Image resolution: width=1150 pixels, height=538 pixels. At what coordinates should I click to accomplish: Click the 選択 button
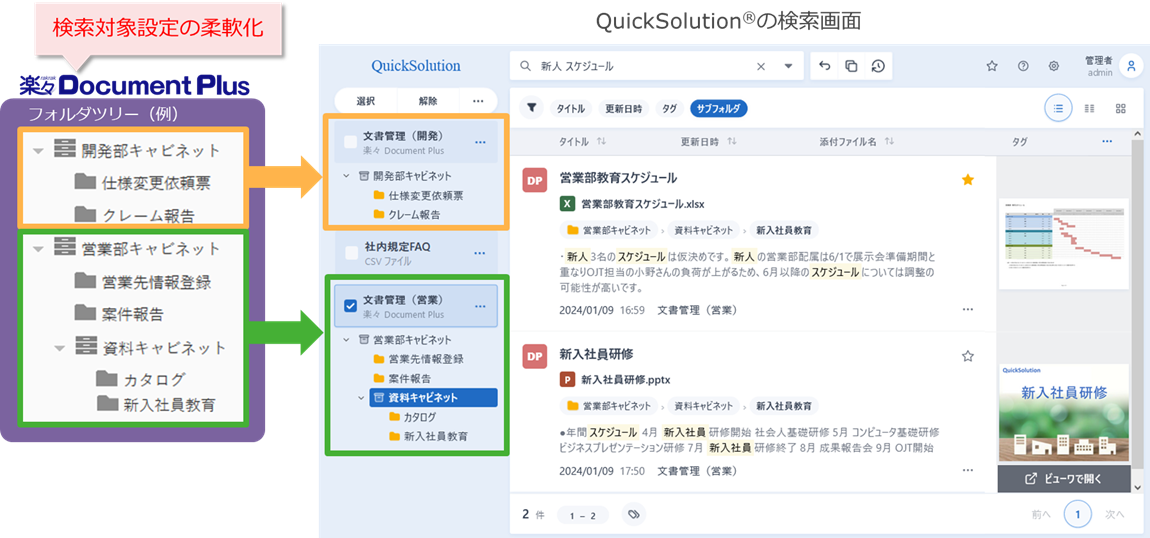366,101
